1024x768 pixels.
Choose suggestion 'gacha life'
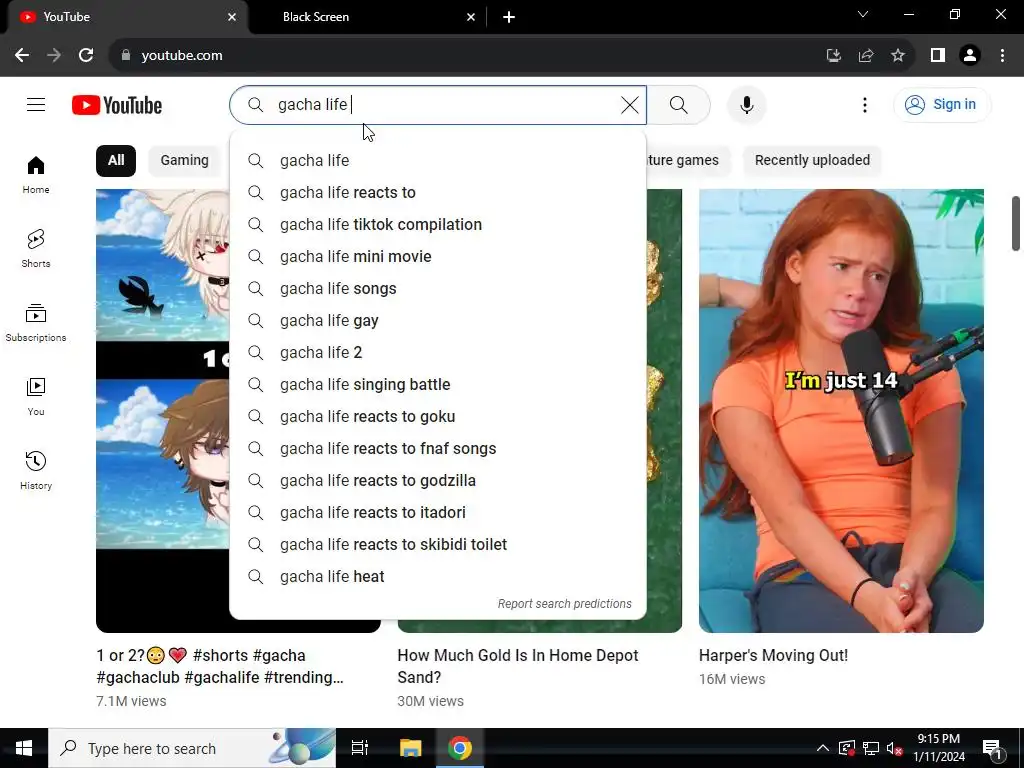(438, 161)
